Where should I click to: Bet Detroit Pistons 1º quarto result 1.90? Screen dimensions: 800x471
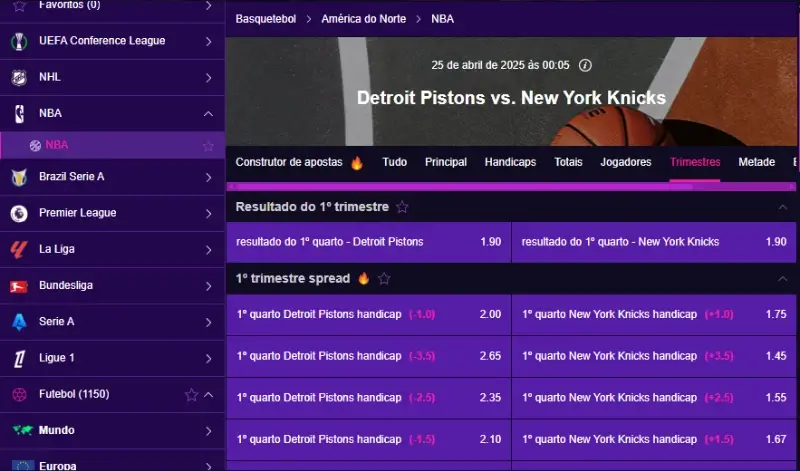pos(368,242)
